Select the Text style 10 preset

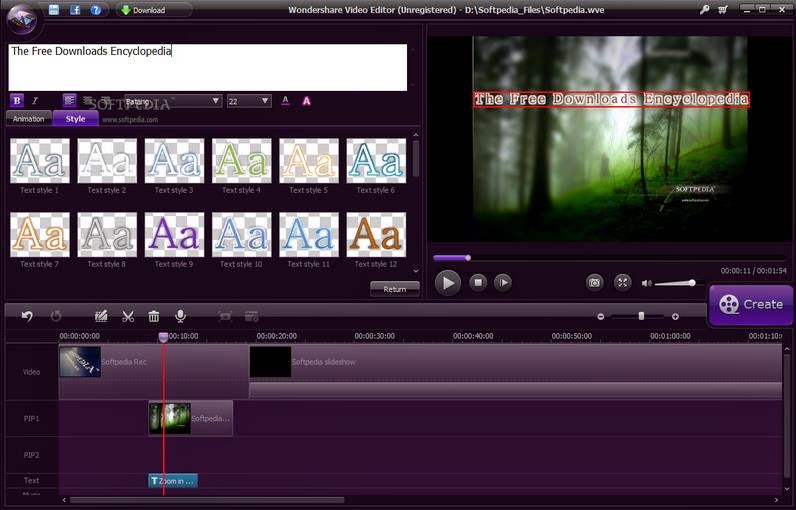pos(242,235)
